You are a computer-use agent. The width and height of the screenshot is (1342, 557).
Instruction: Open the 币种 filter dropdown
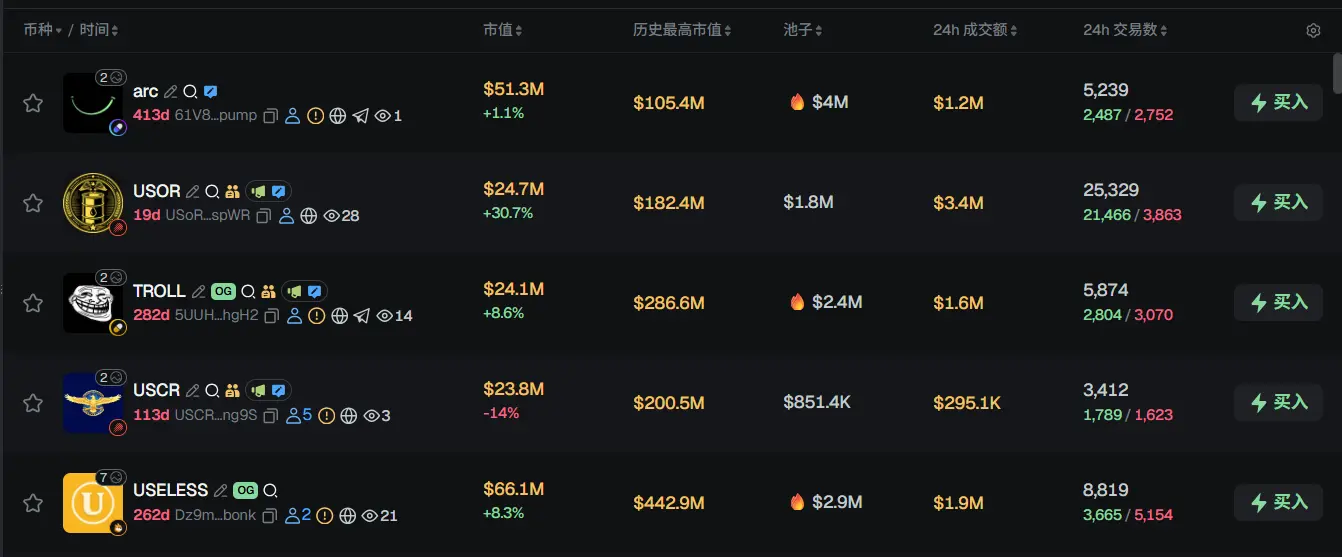(43, 30)
